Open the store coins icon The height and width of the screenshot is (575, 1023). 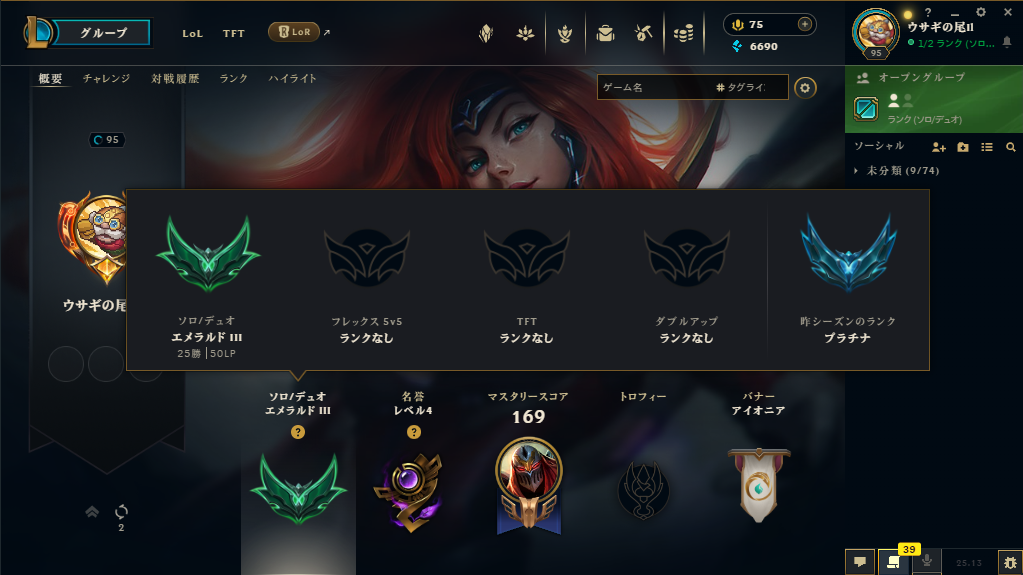(684, 33)
